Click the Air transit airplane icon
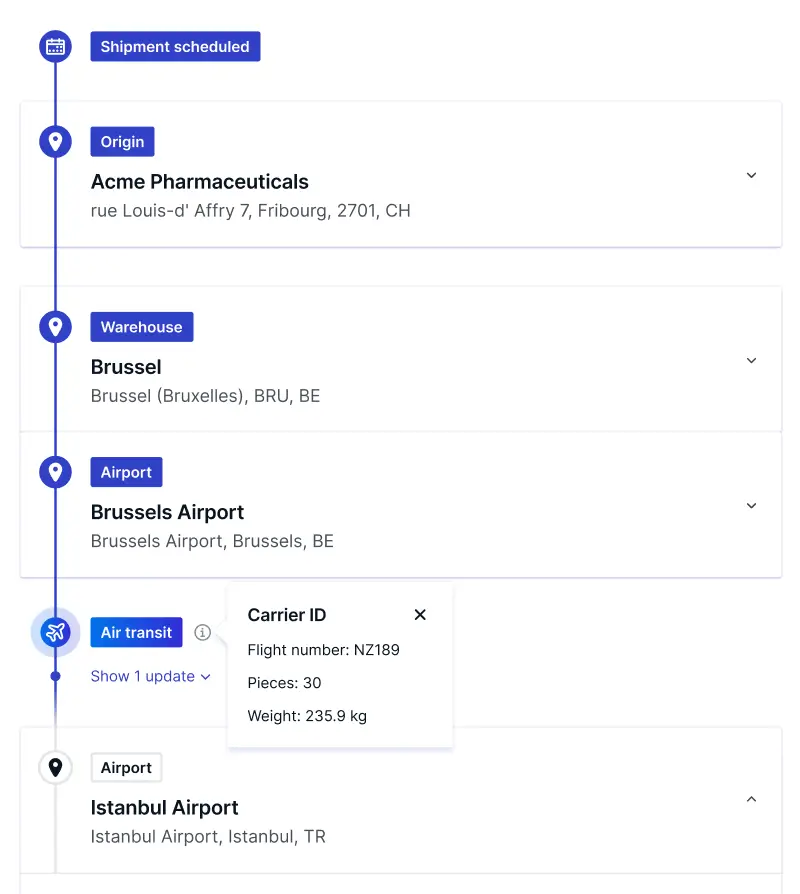This screenshot has height=894, width=800. [x=55, y=632]
